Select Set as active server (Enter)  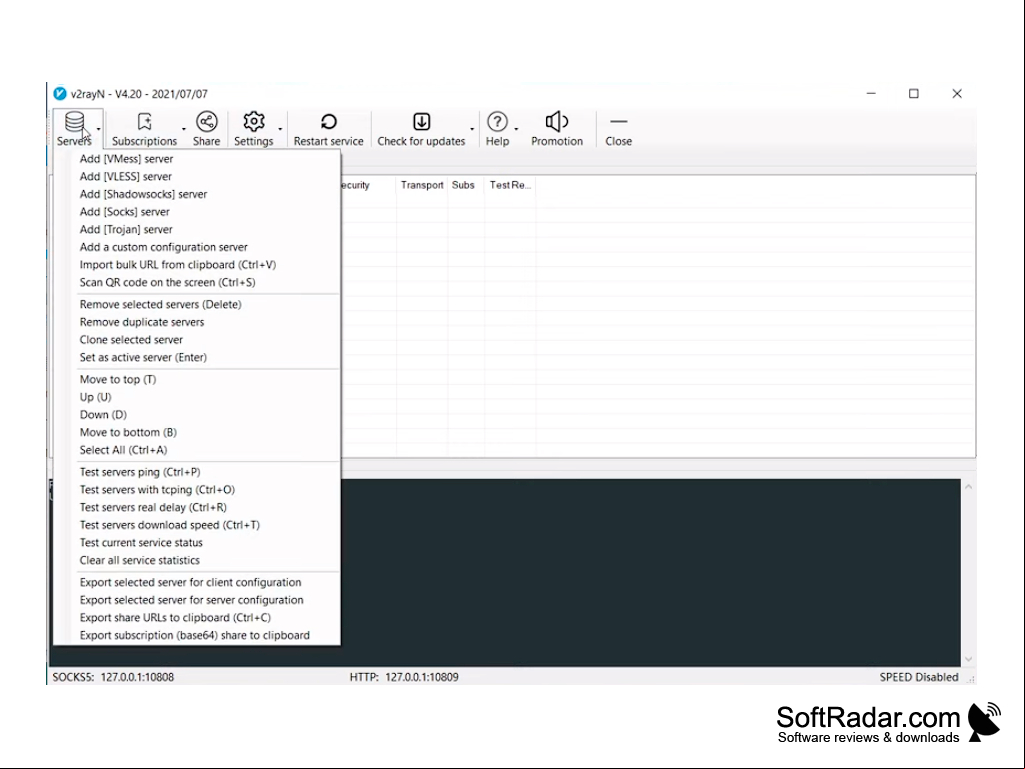coord(197,358)
